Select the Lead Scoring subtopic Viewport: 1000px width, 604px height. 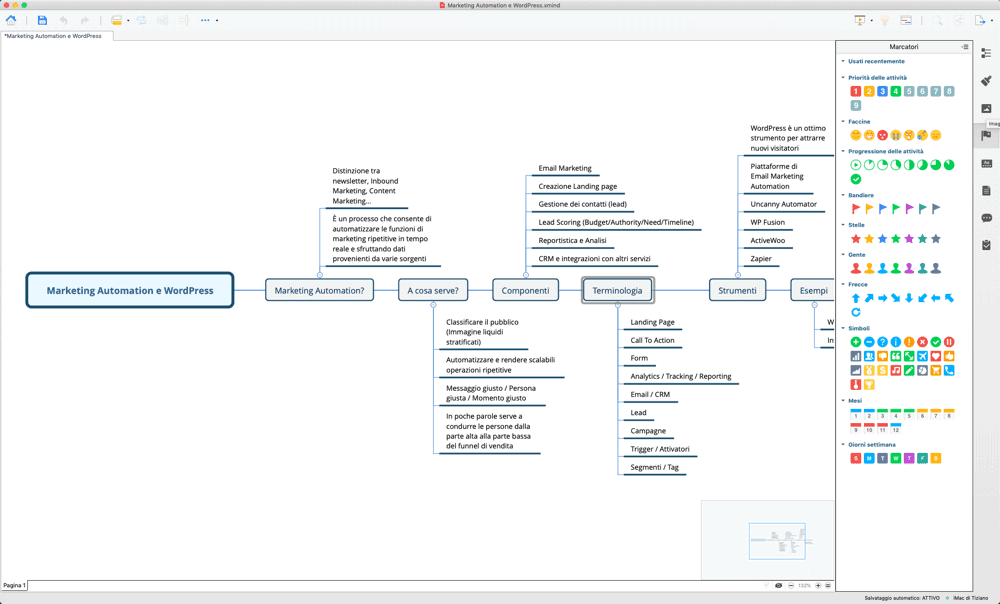click(x=615, y=223)
